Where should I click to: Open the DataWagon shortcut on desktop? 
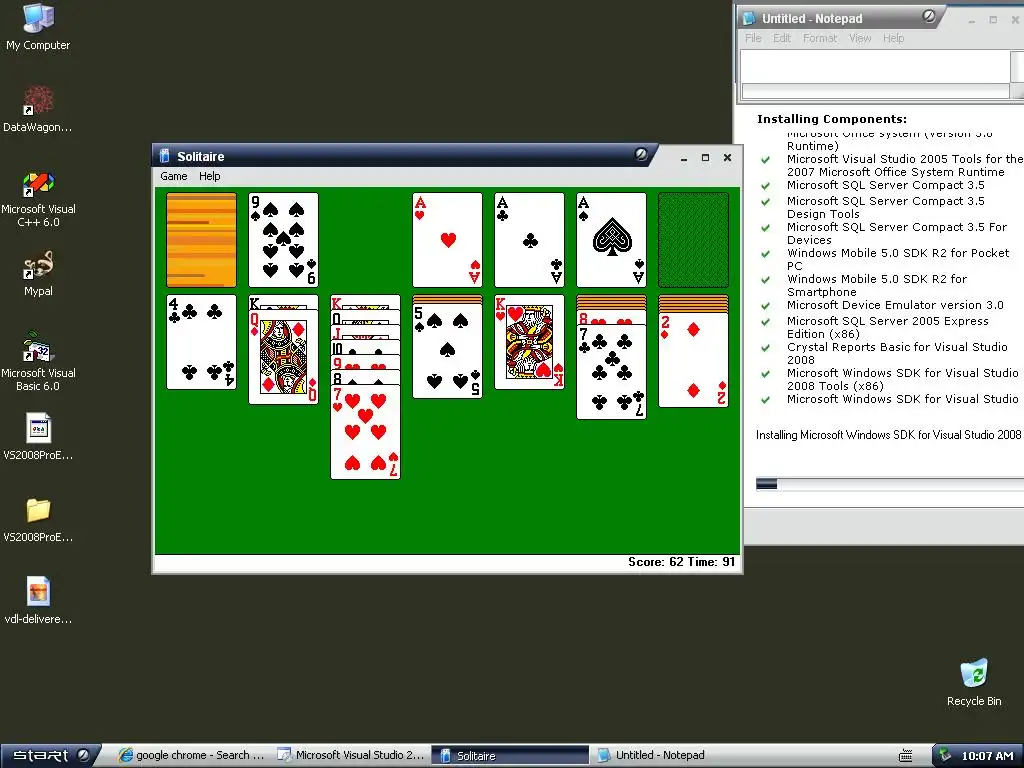click(38, 108)
